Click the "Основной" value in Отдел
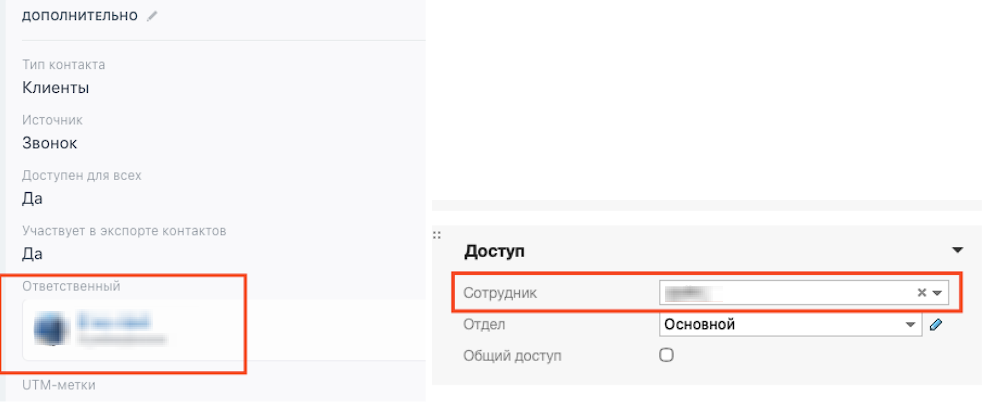Viewport: 993px width, 402px height. click(x=700, y=324)
